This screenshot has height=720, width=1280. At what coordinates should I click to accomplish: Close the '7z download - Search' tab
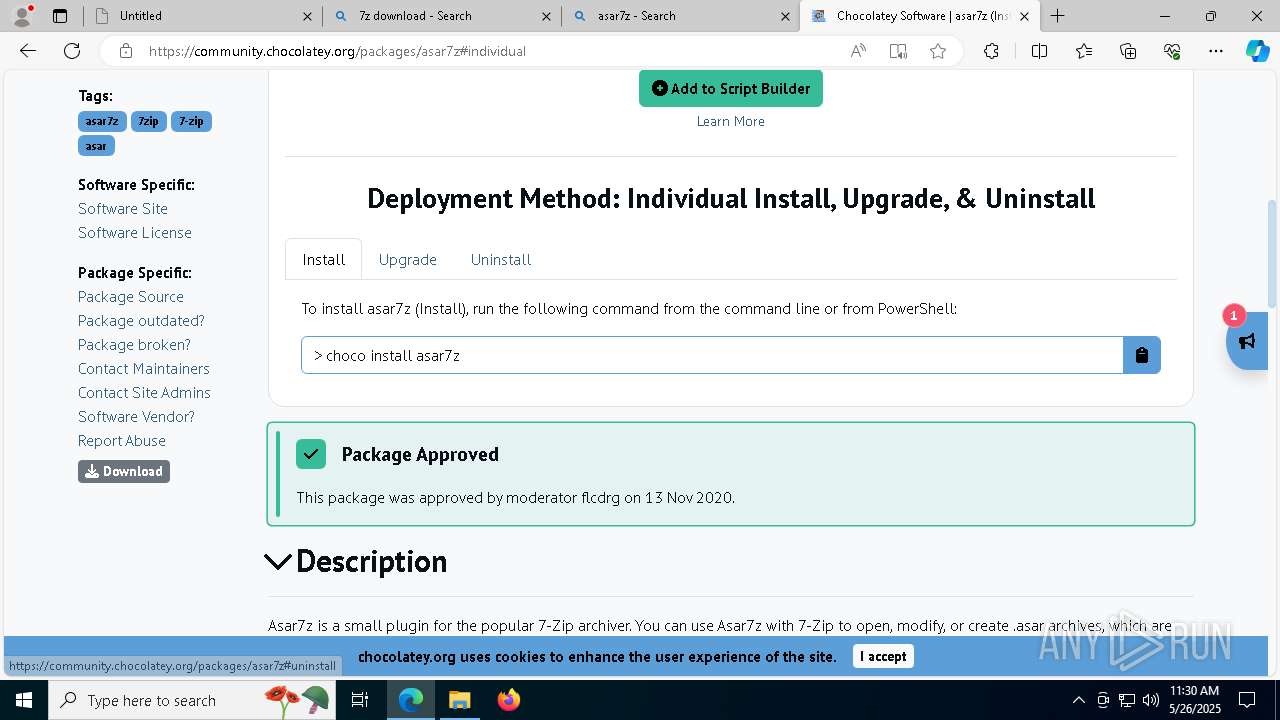pyautogui.click(x=546, y=16)
